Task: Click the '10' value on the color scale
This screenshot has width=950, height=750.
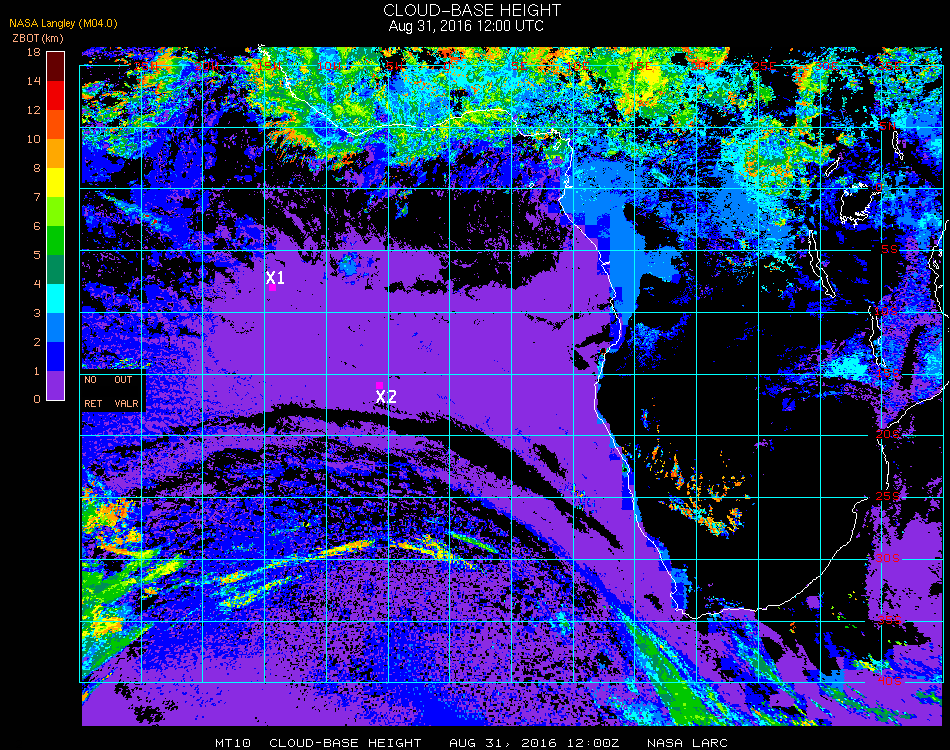Action: point(33,139)
